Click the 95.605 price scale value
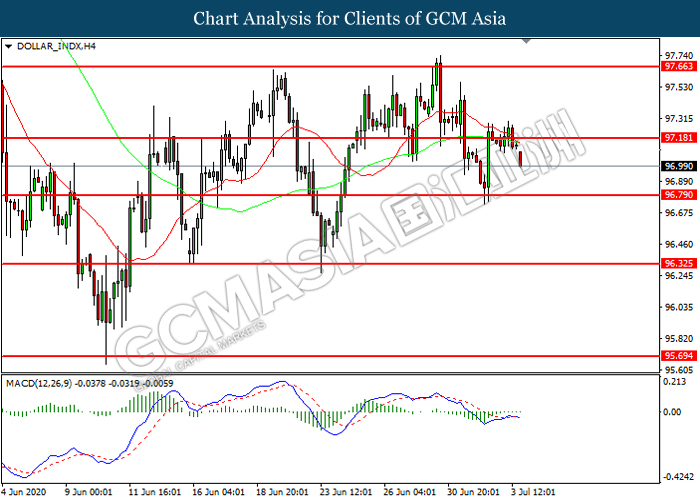The height and width of the screenshot is (500, 700). 679,370
